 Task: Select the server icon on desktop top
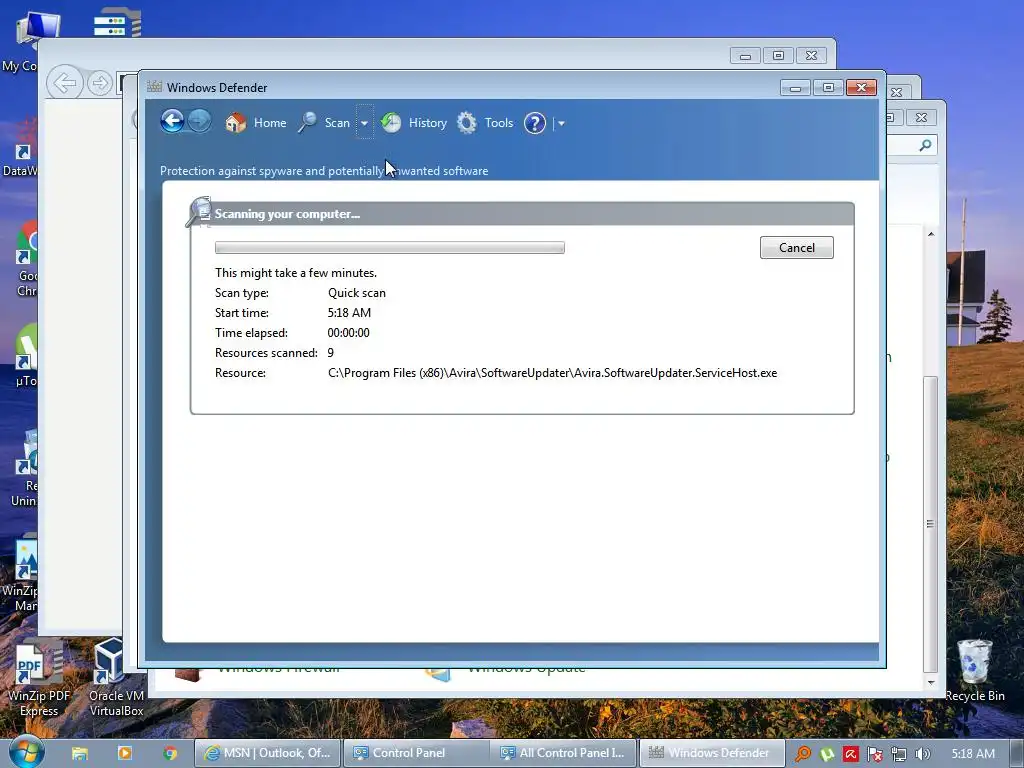tap(117, 22)
